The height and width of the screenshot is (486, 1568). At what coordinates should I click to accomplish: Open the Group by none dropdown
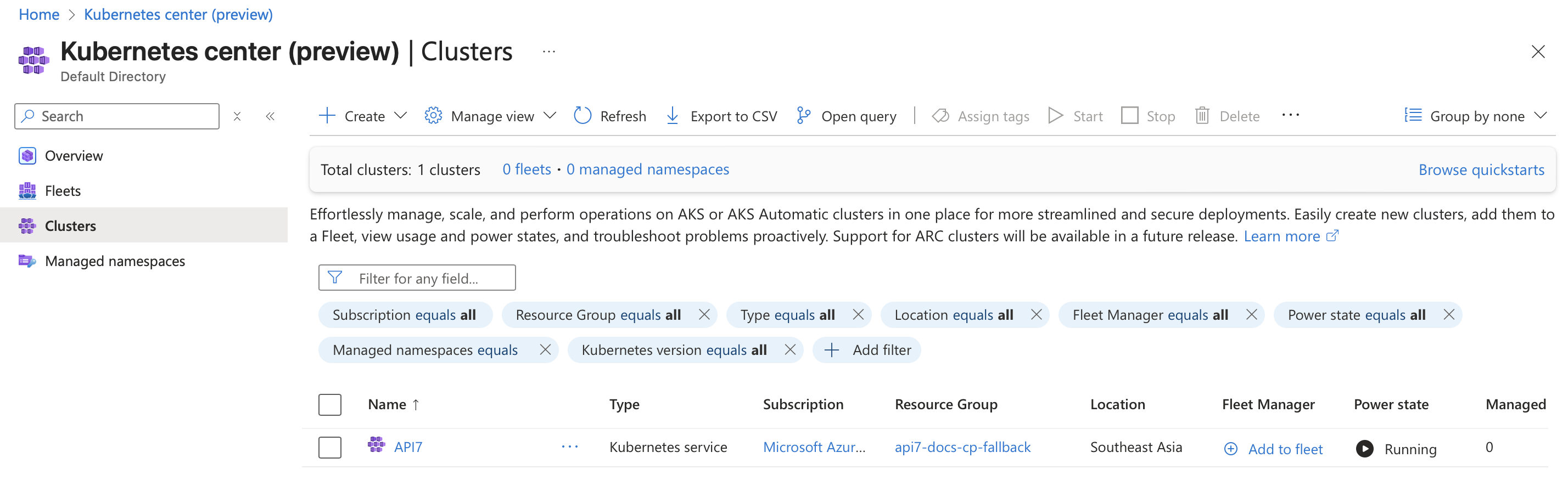click(1475, 116)
